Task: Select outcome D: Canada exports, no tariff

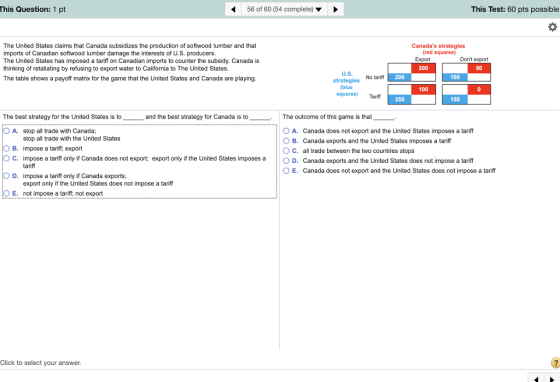Action: (286, 161)
